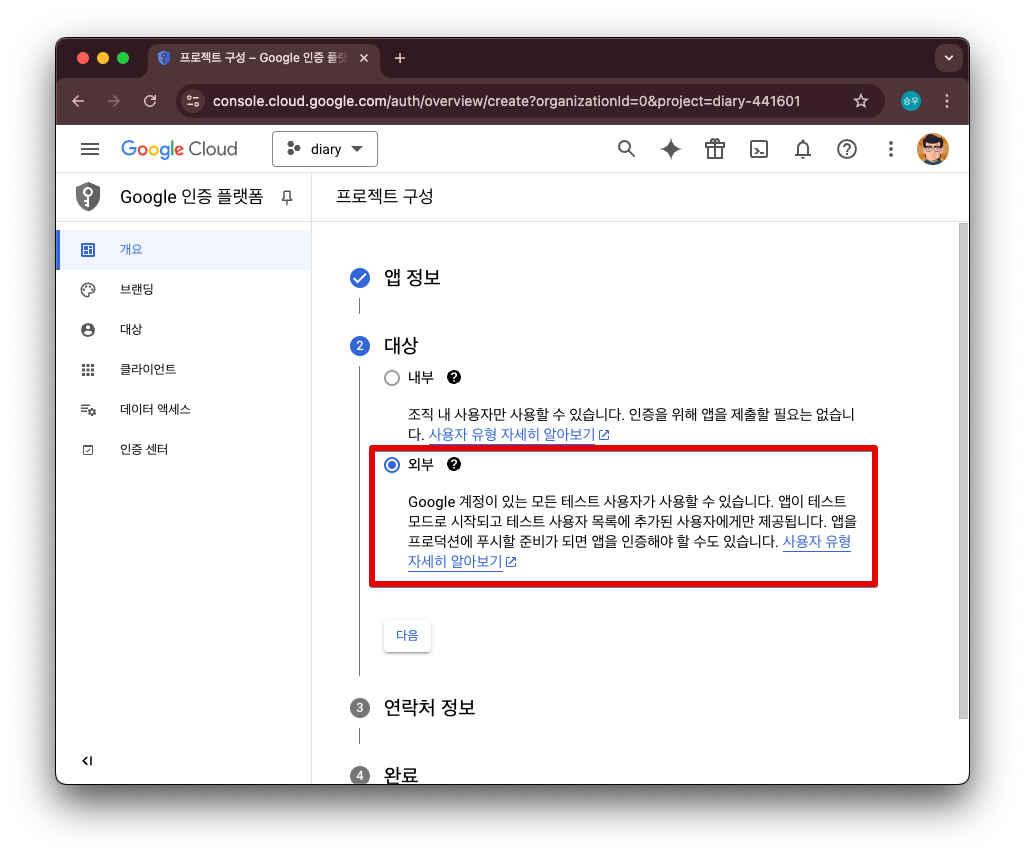Viewport: 1025px width, 858px height.
Task: Open 사용자 유형 자세히 알아보기 link under 내부
Action: coord(519,435)
